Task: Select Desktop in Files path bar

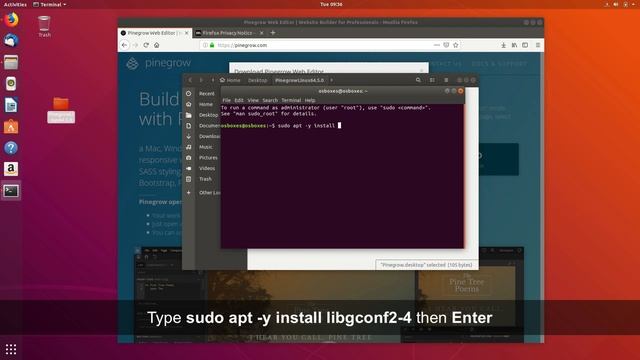Action: [258, 80]
